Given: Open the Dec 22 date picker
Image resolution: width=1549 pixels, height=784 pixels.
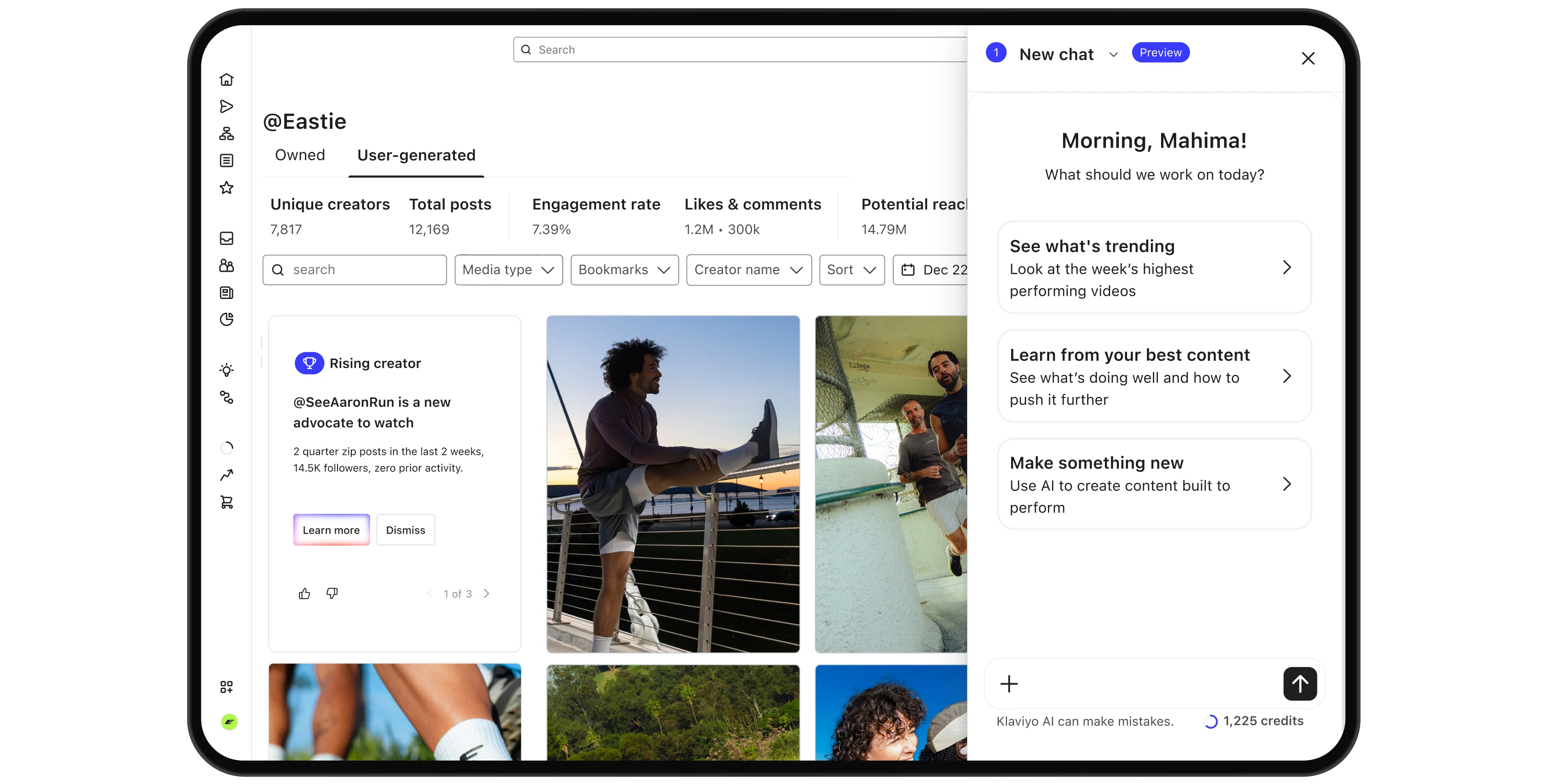Looking at the screenshot, I should pos(931,269).
